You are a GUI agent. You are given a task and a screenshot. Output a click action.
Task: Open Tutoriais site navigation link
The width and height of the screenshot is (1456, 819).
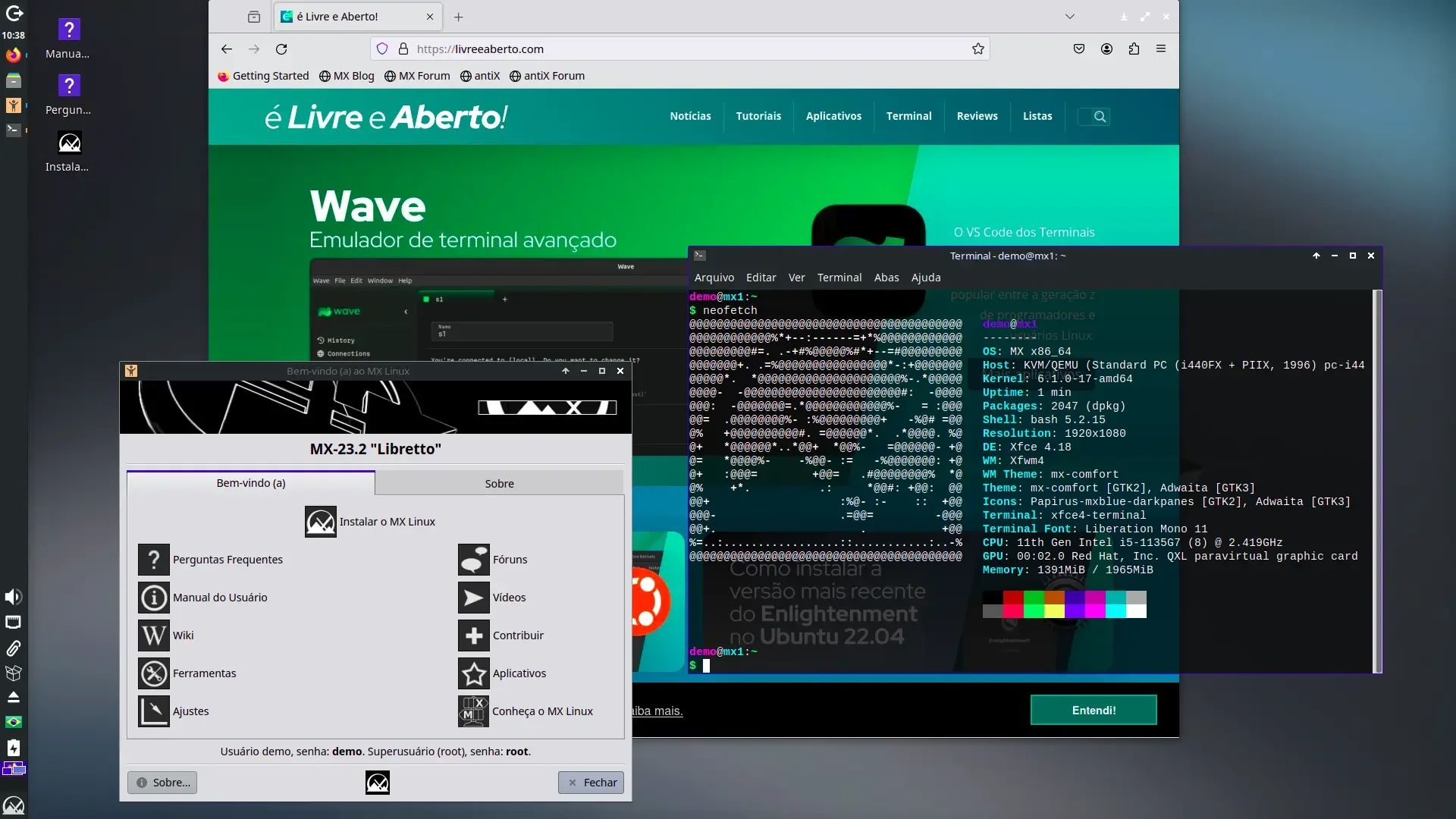[758, 116]
